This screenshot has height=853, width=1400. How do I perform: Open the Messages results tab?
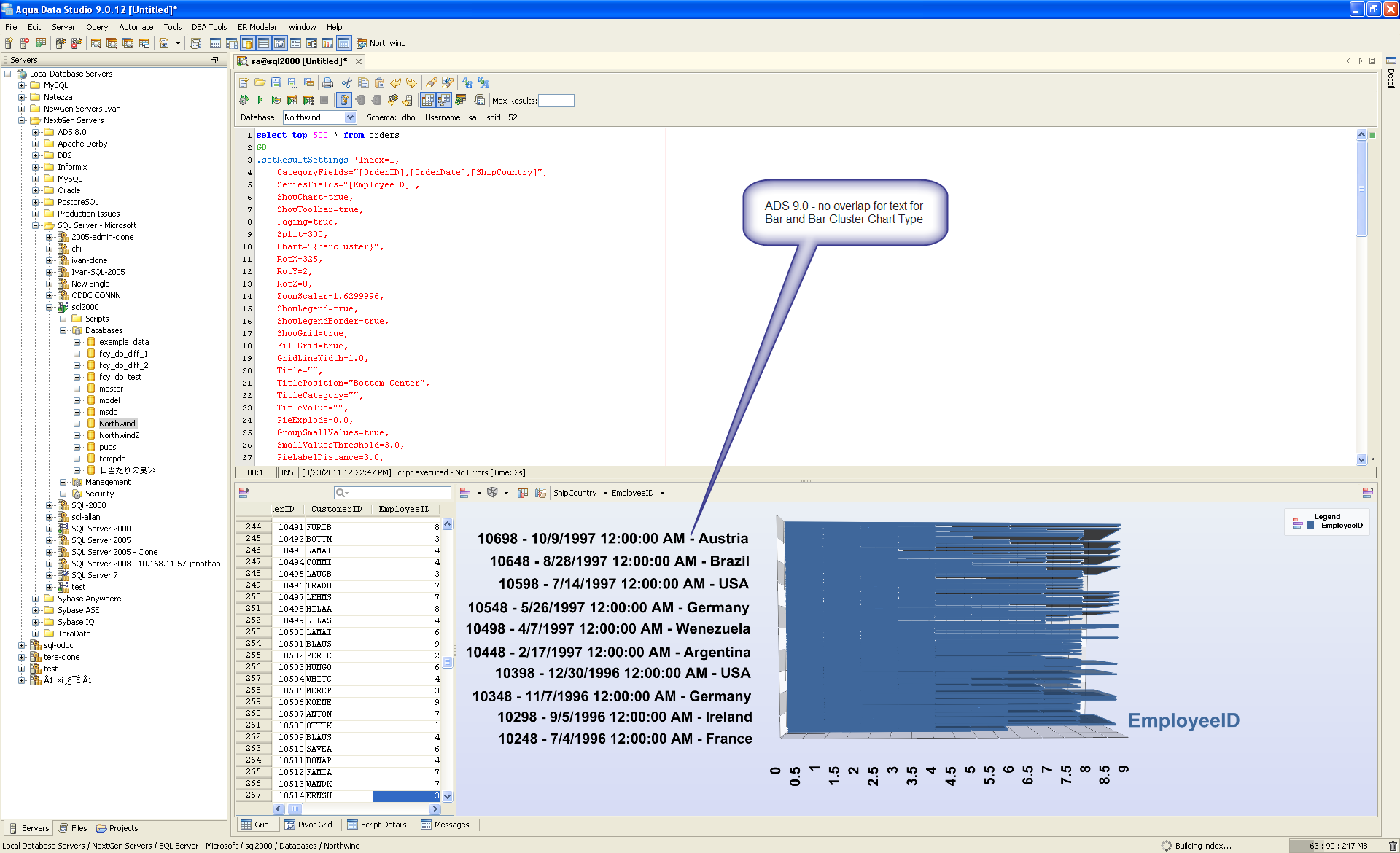[x=445, y=825]
